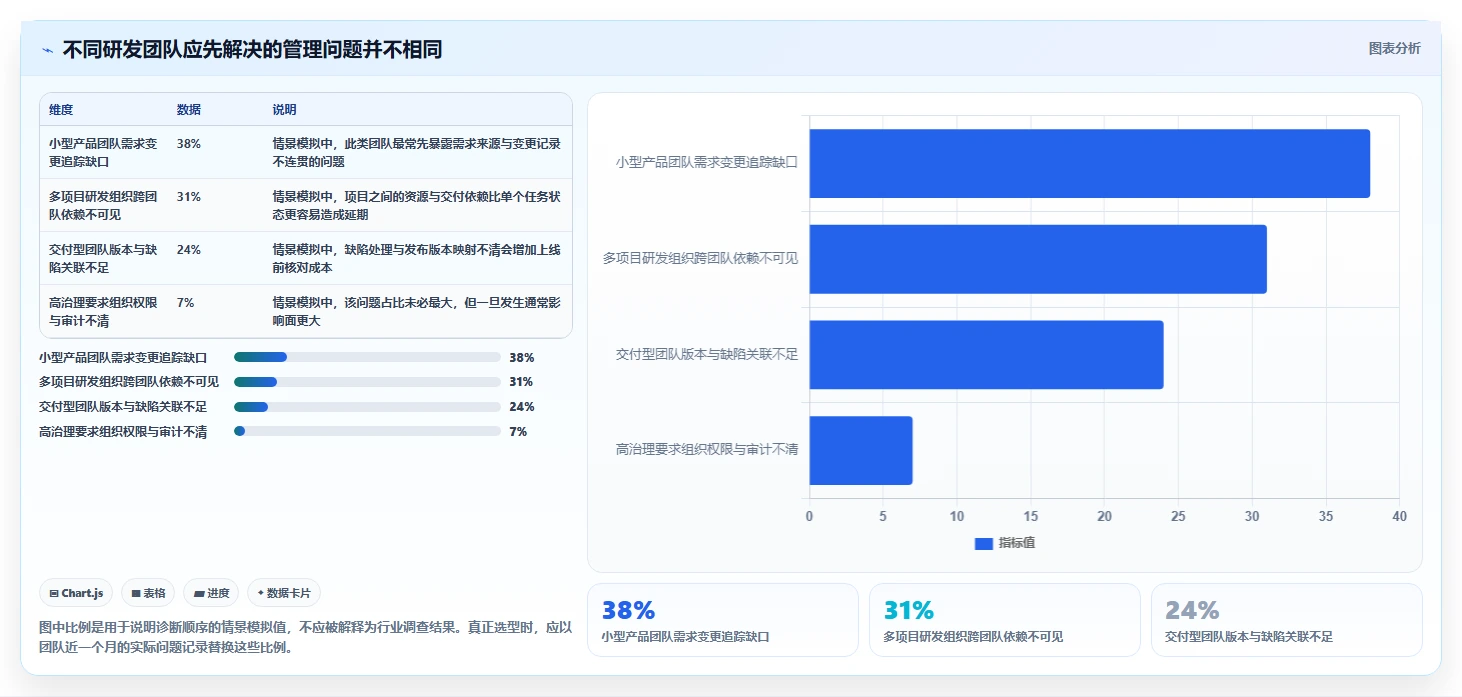Click the 38% figure beside the first progress bar

coord(522,357)
